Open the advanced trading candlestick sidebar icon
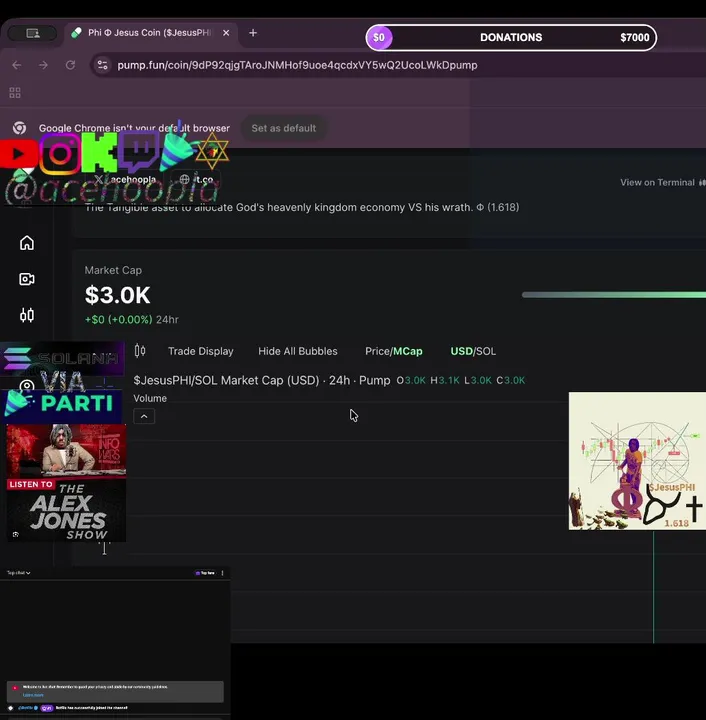The width and height of the screenshot is (706, 720). pyautogui.click(x=27, y=315)
